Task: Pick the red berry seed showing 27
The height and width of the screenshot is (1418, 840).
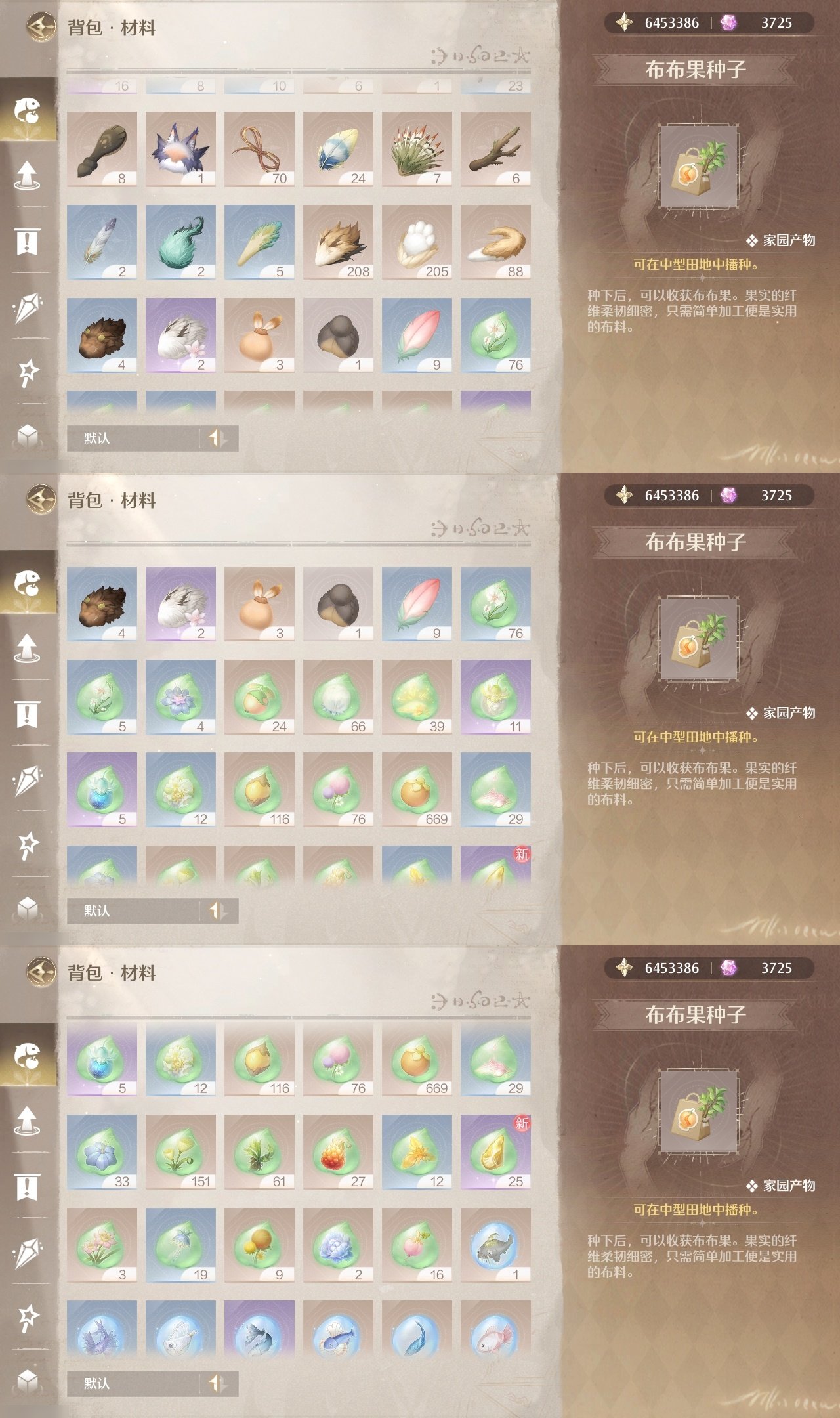Action: (x=338, y=1152)
